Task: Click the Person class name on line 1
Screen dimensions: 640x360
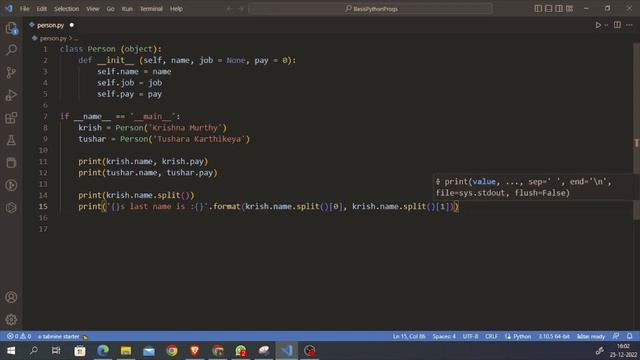Action: tap(101, 49)
